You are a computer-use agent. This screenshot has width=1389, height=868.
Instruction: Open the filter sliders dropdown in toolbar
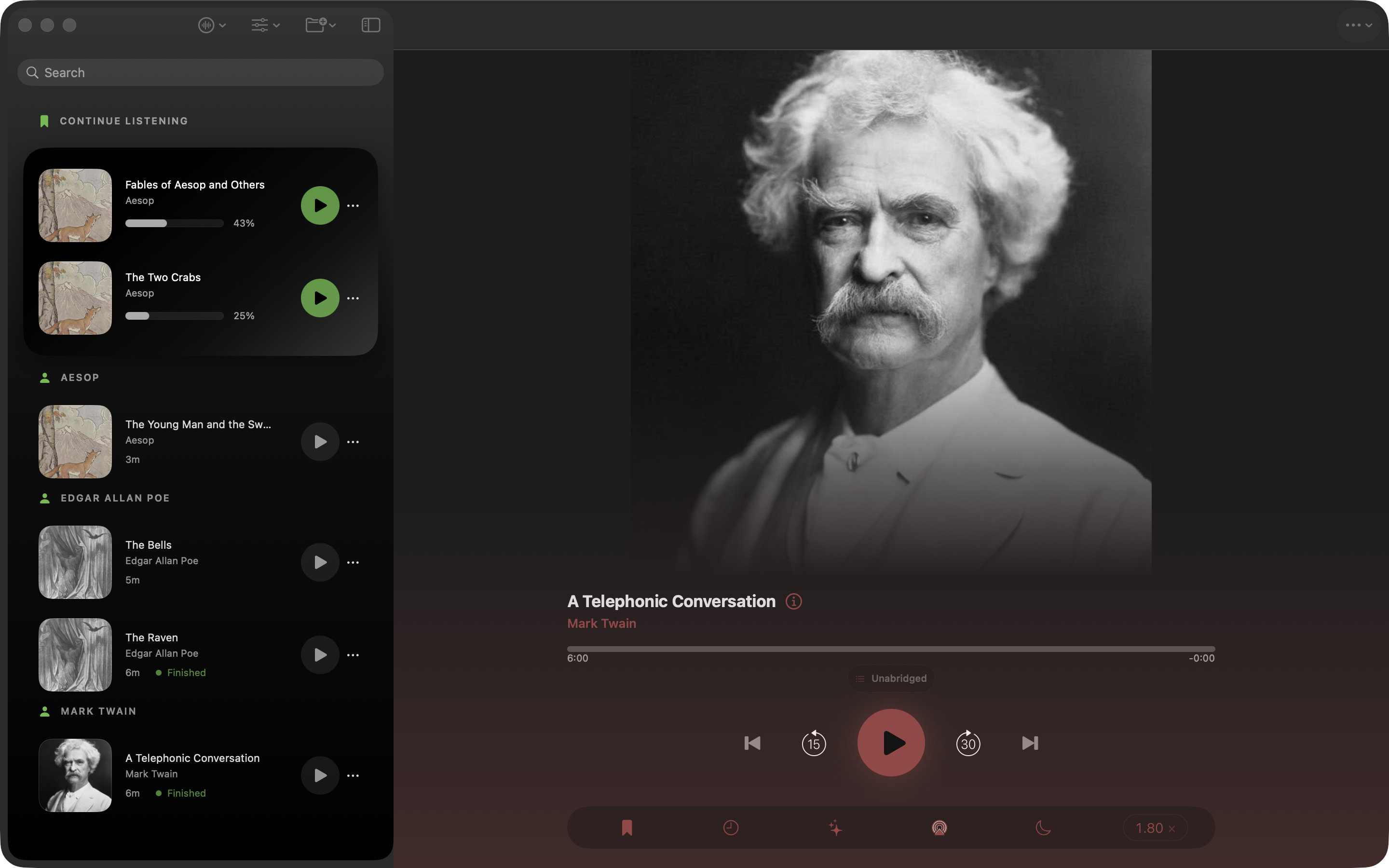point(265,25)
